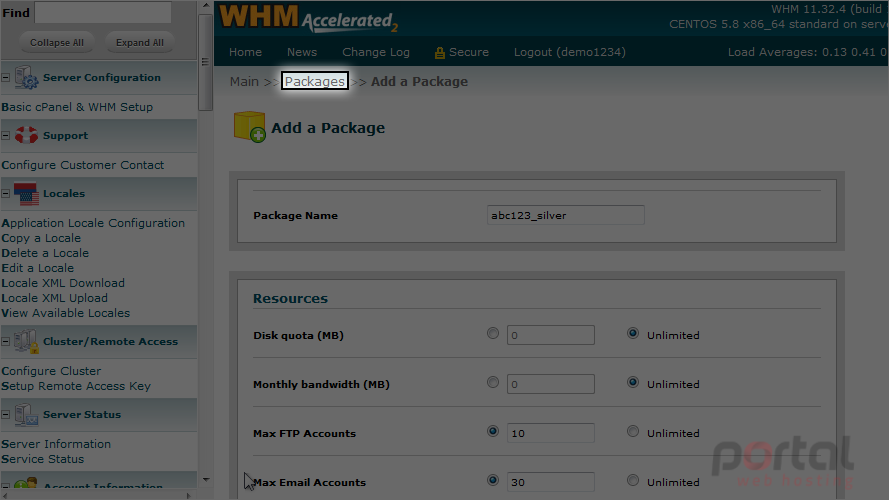Click the WHM Accelerated logo
This screenshot has height=500, width=889.
tap(308, 18)
